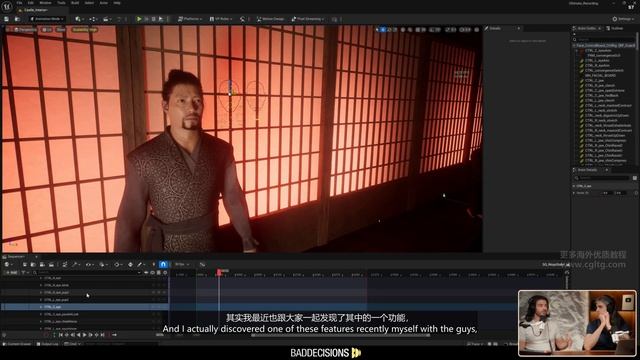
Task: Open the Build menu
Action: pos(75,3)
